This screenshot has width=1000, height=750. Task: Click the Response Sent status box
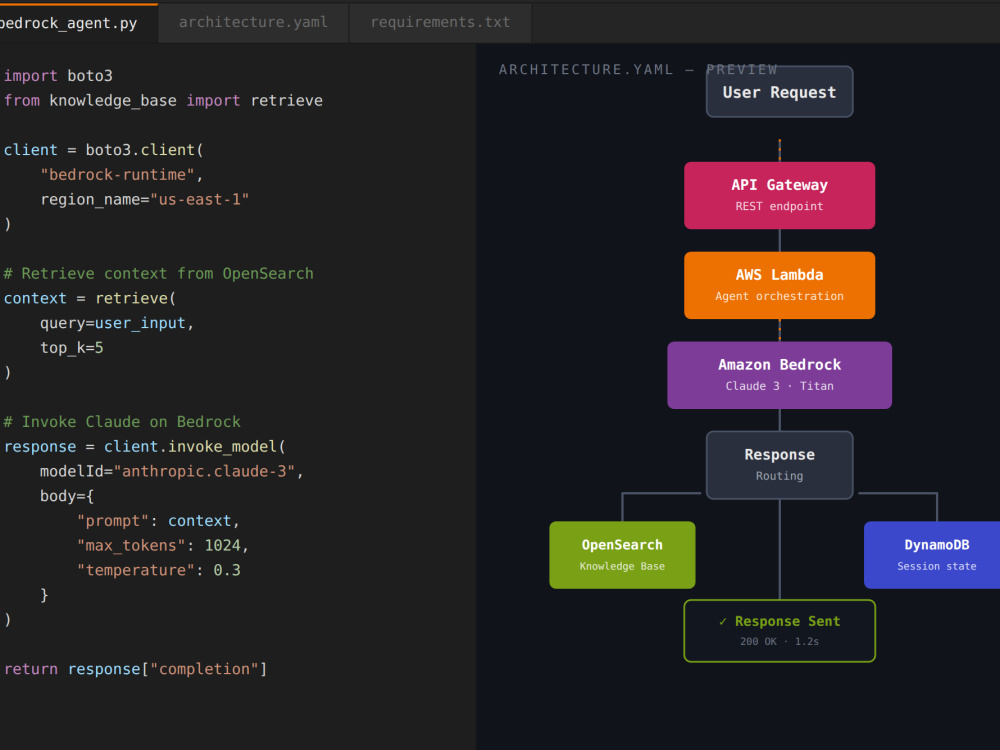pos(779,631)
